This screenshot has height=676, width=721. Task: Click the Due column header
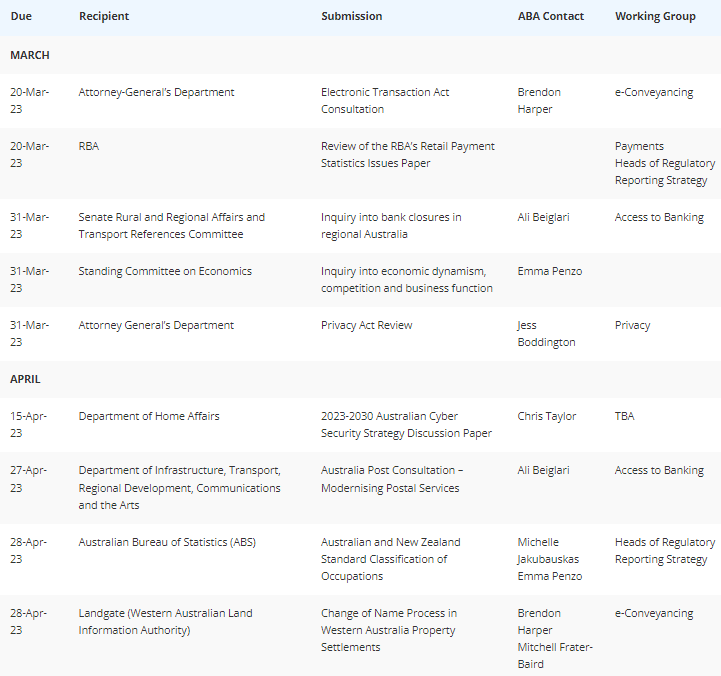point(21,16)
